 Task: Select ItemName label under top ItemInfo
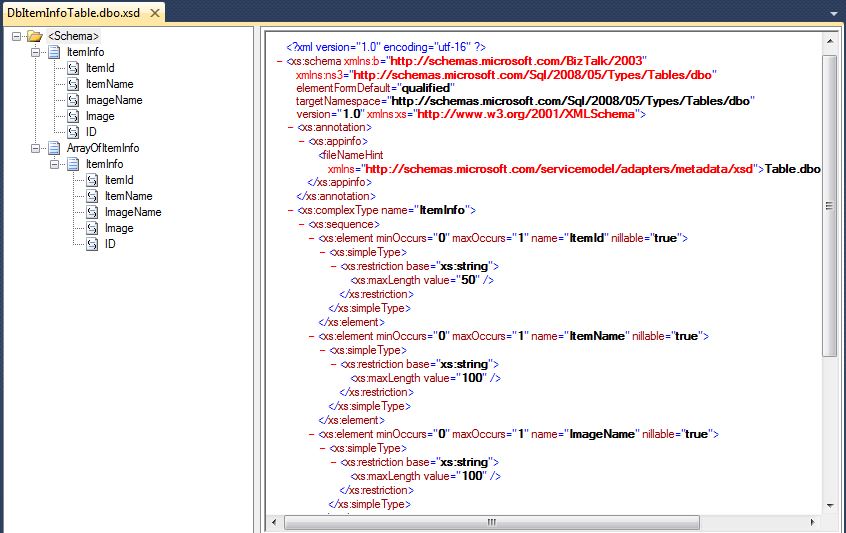(110, 84)
